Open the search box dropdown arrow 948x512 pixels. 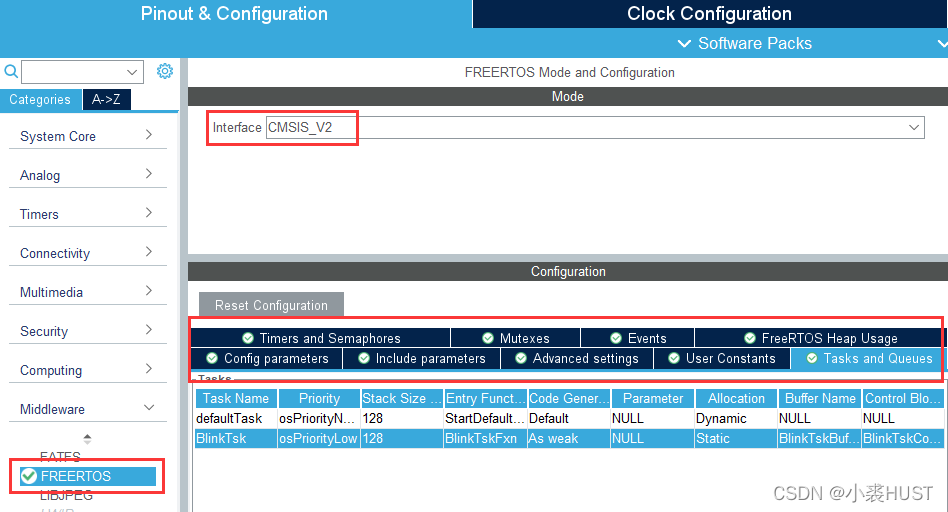click(x=132, y=72)
